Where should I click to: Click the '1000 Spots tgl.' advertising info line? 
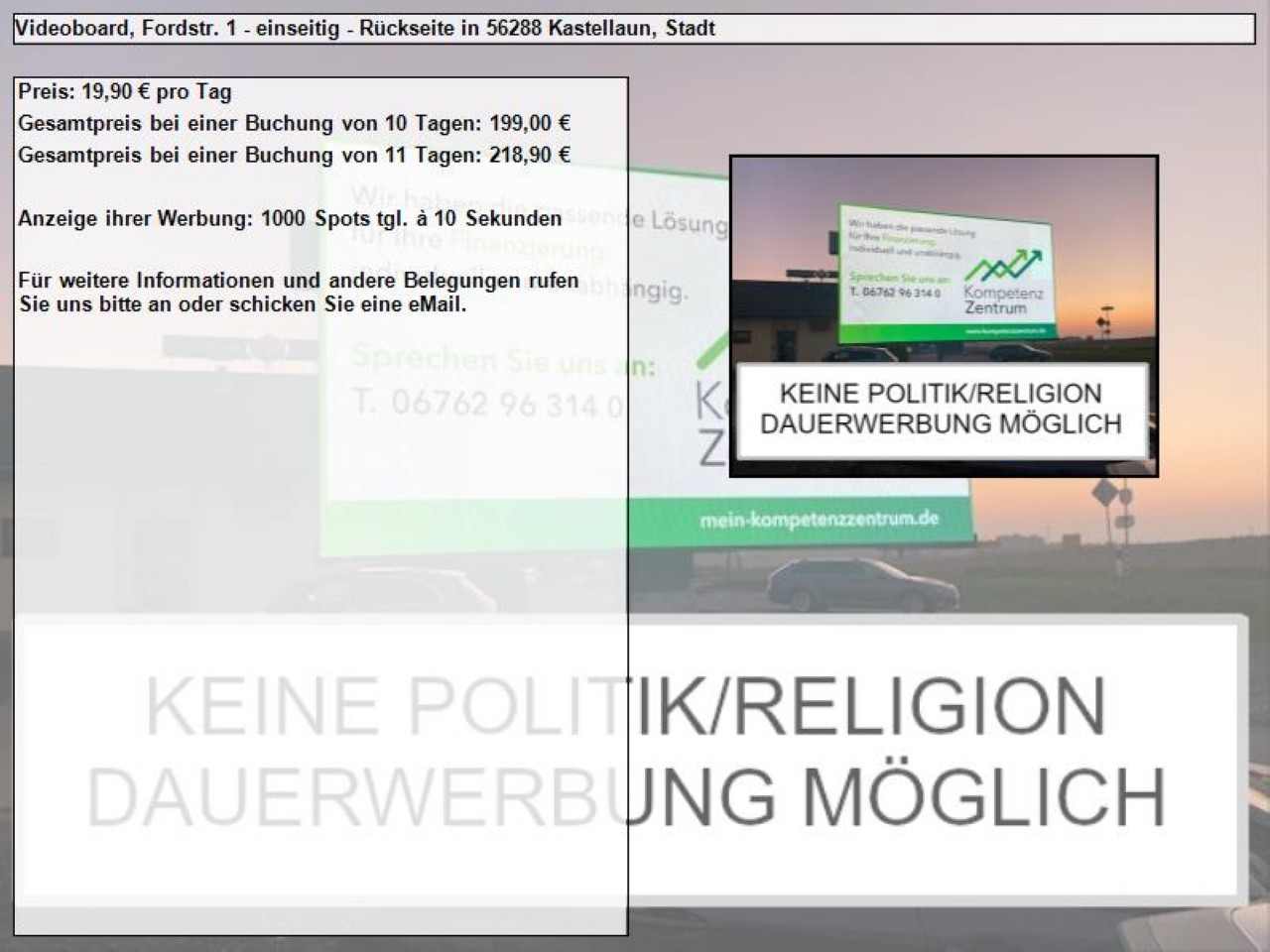coord(290,218)
